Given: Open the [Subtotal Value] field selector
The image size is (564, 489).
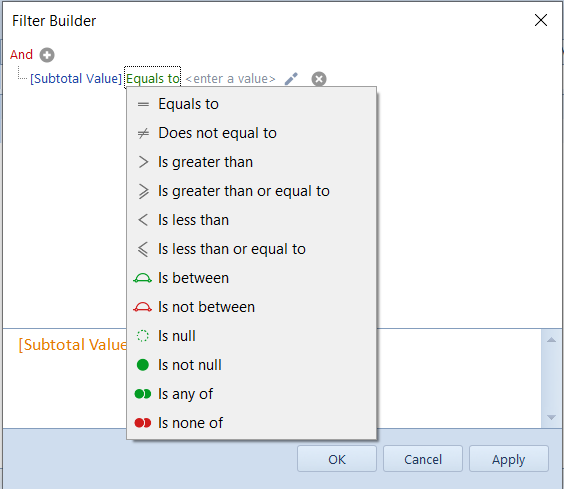Looking at the screenshot, I should point(76,78).
